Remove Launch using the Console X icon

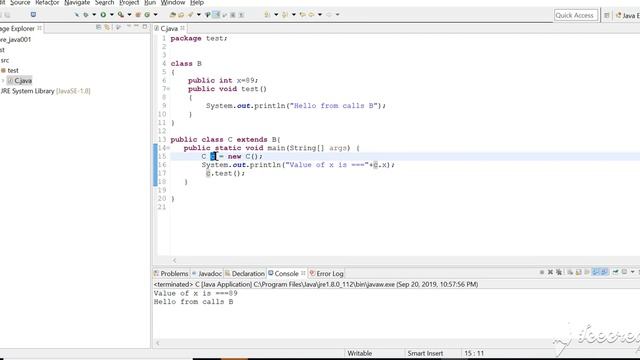(x=551, y=272)
